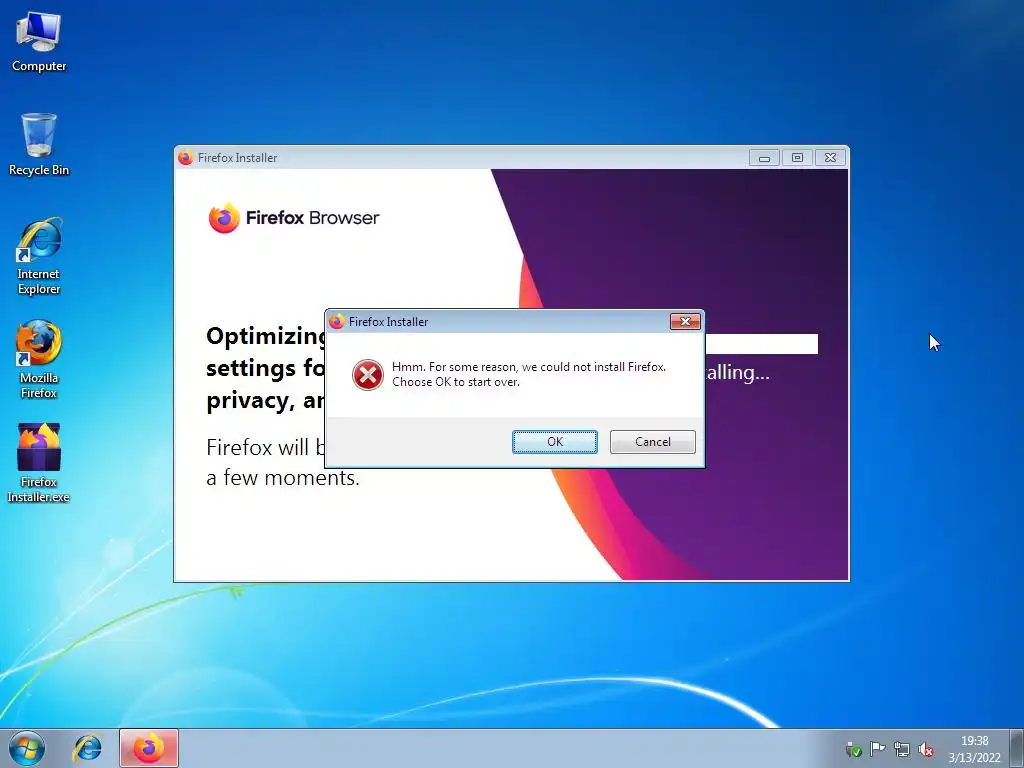The height and width of the screenshot is (768, 1024).
Task: Click the 'Firefox Browser' text in installer
Action: [x=312, y=218]
